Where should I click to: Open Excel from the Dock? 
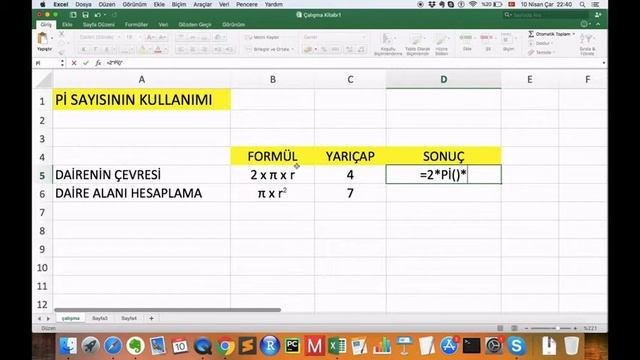[337, 346]
